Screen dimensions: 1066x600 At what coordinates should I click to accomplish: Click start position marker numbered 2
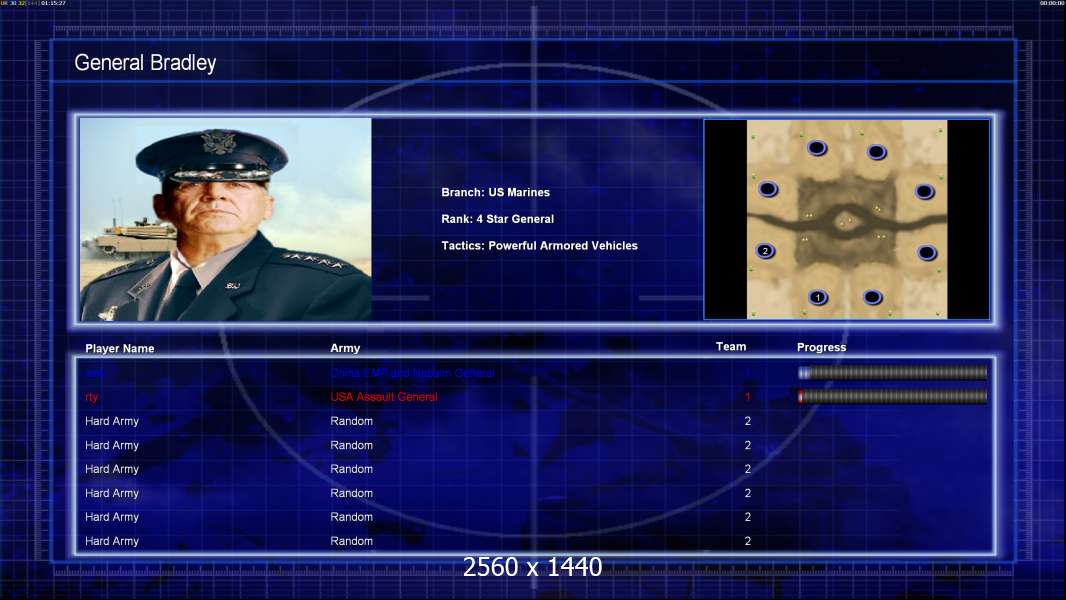coord(766,251)
